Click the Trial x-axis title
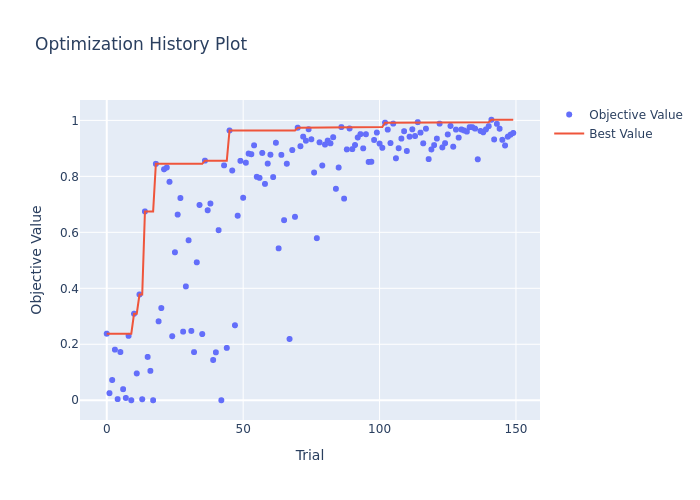The height and width of the screenshot is (500, 700). [x=310, y=456]
